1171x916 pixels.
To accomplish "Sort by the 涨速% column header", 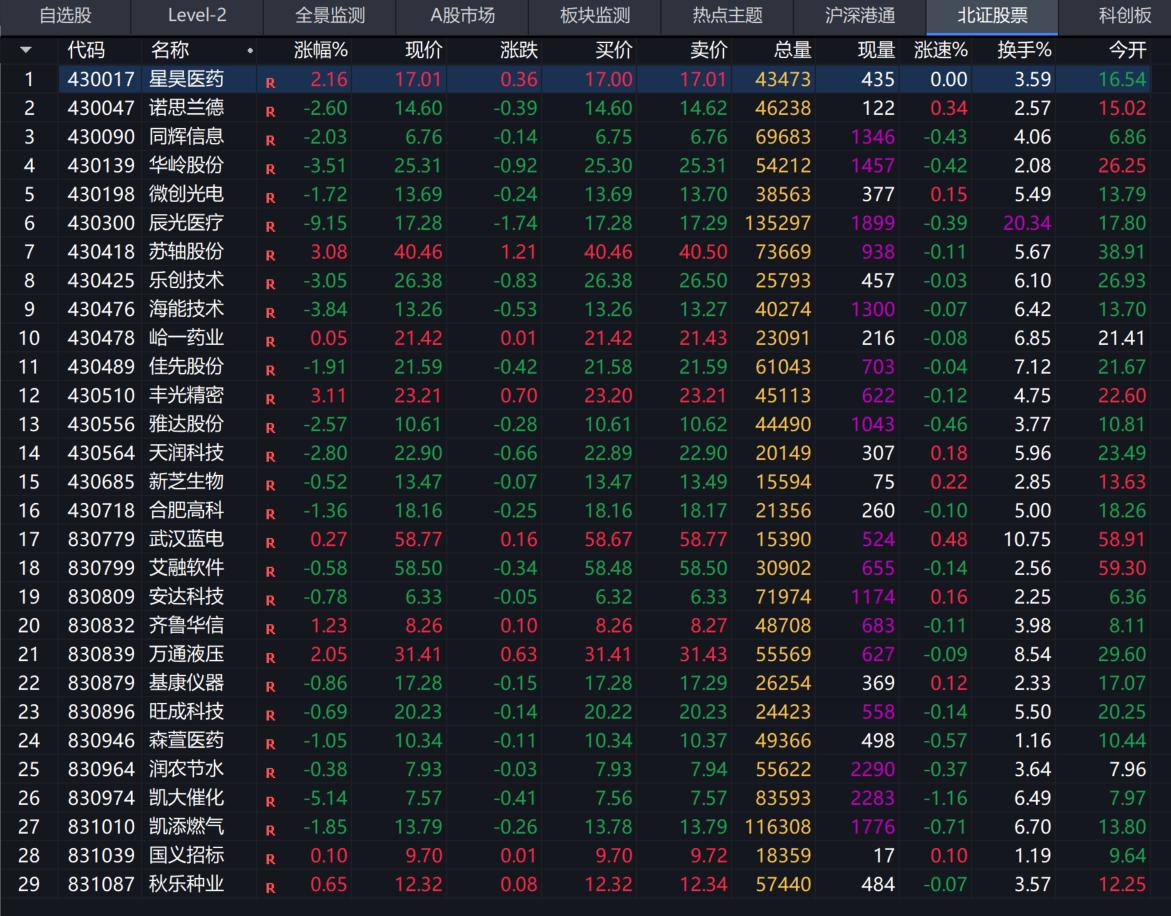I will tap(941, 51).
